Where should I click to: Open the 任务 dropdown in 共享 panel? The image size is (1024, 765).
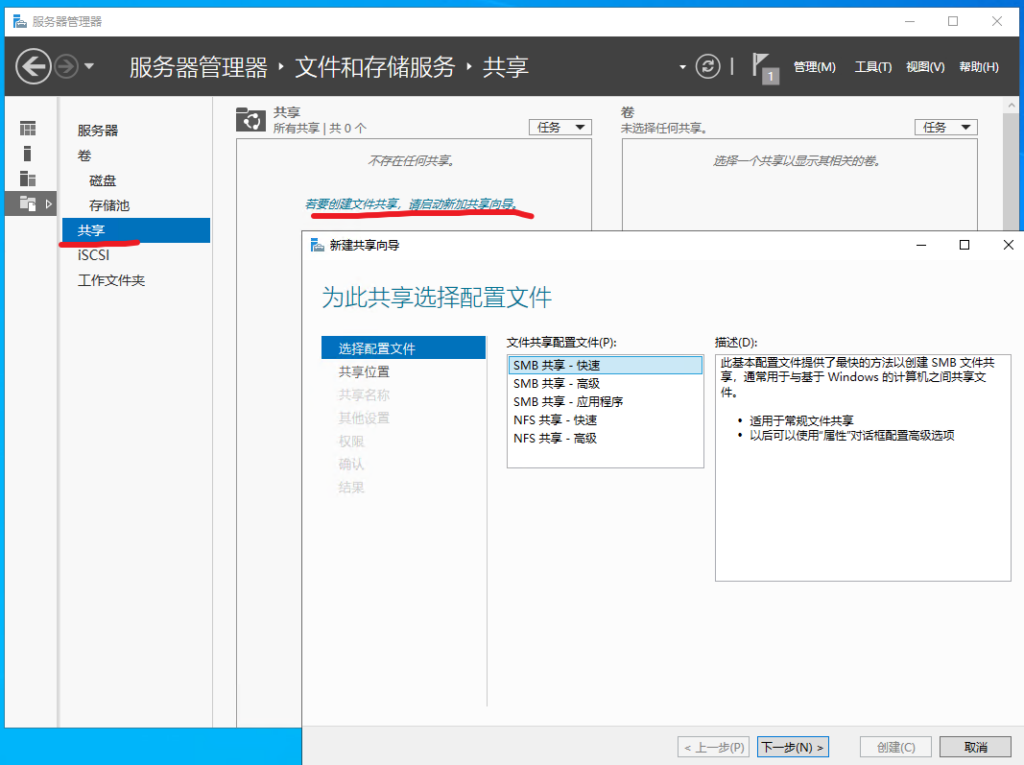(559, 127)
